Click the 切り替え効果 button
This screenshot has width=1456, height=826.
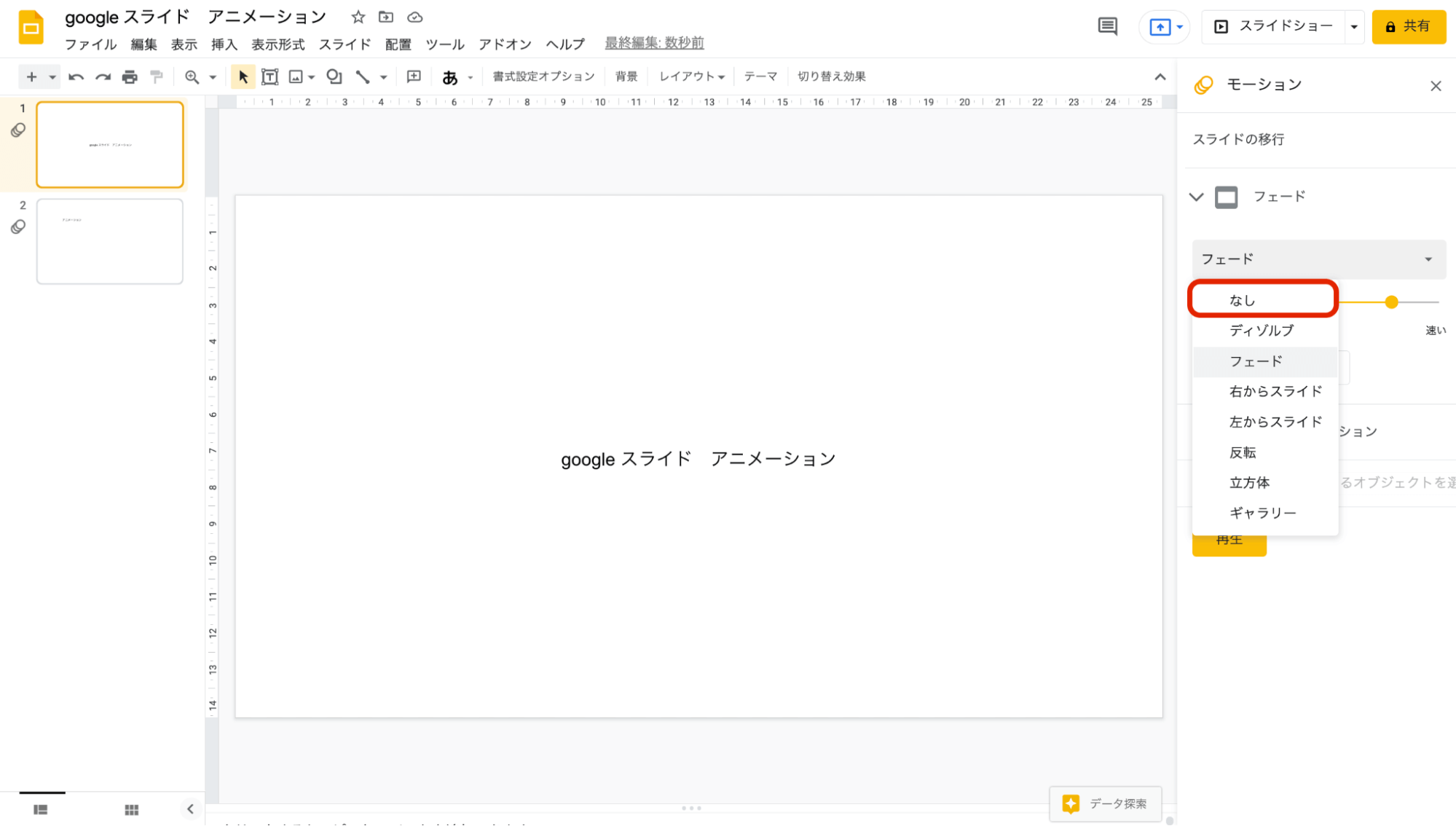(832, 76)
